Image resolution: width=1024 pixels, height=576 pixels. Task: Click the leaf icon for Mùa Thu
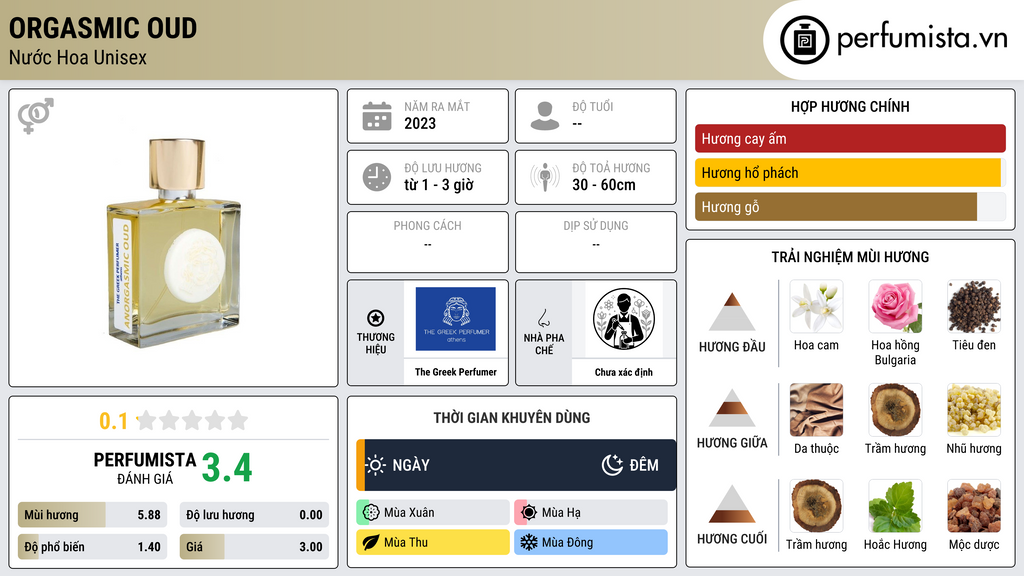(370, 542)
